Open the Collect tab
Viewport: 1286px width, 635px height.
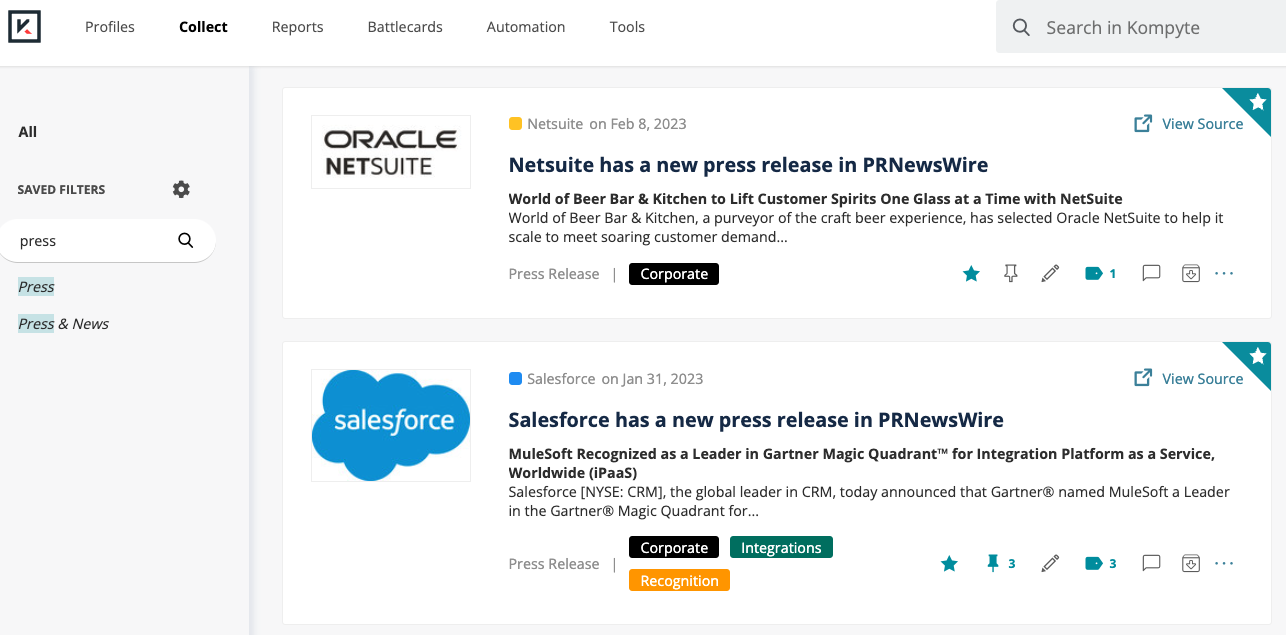(x=203, y=27)
